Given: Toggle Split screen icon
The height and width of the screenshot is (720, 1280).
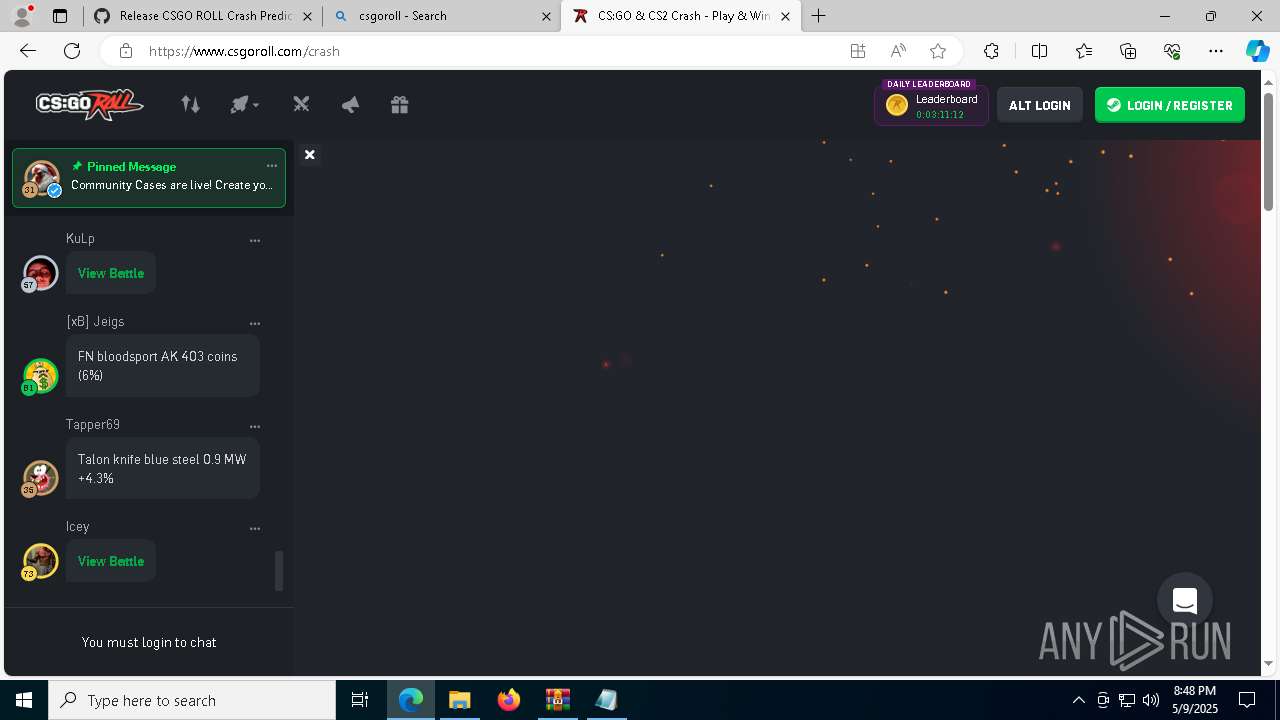Looking at the screenshot, I should click(1039, 51).
